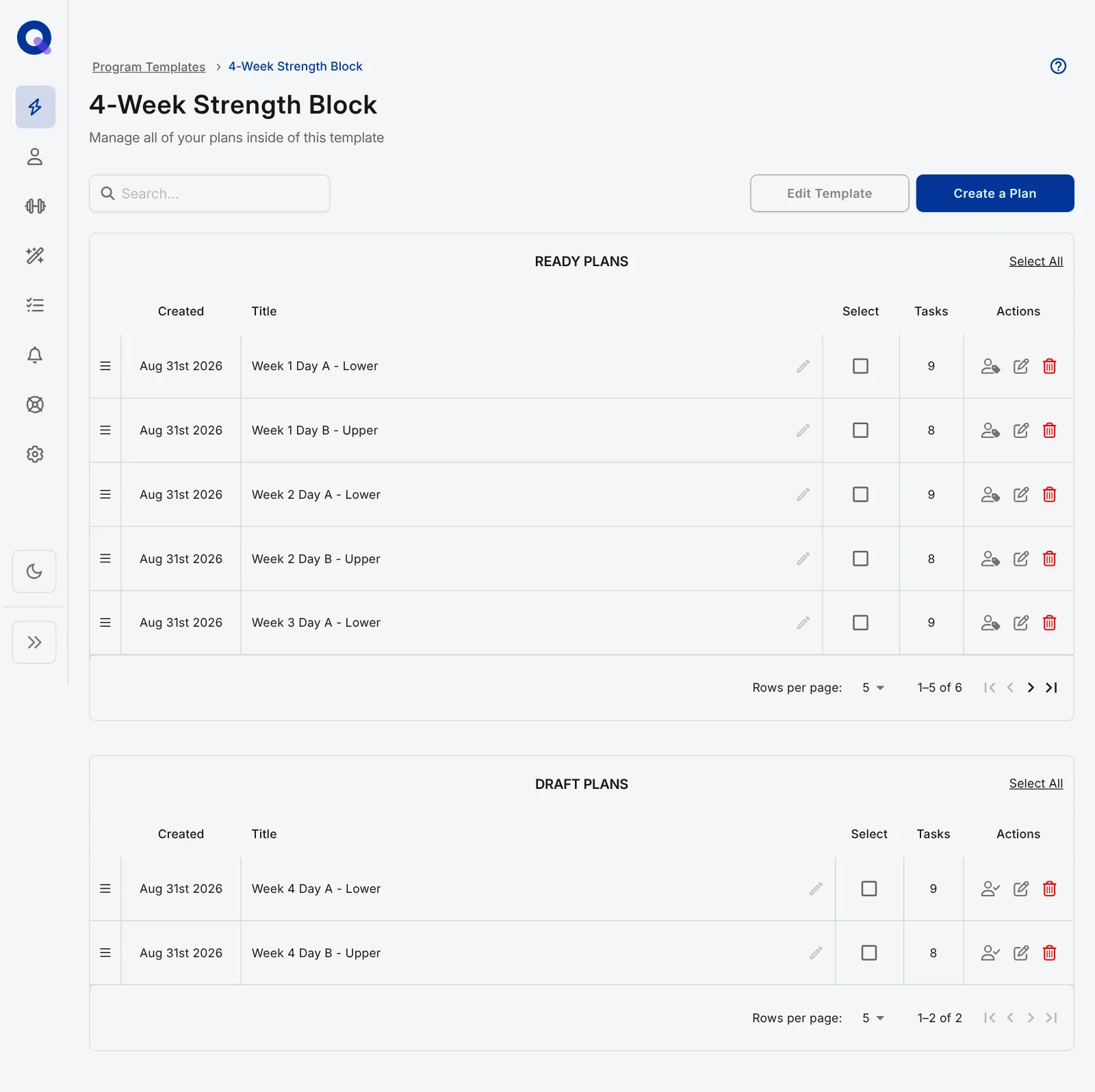The width and height of the screenshot is (1095, 1092).
Task: Open Draft Plans rows per page dropdown
Action: (873, 1018)
